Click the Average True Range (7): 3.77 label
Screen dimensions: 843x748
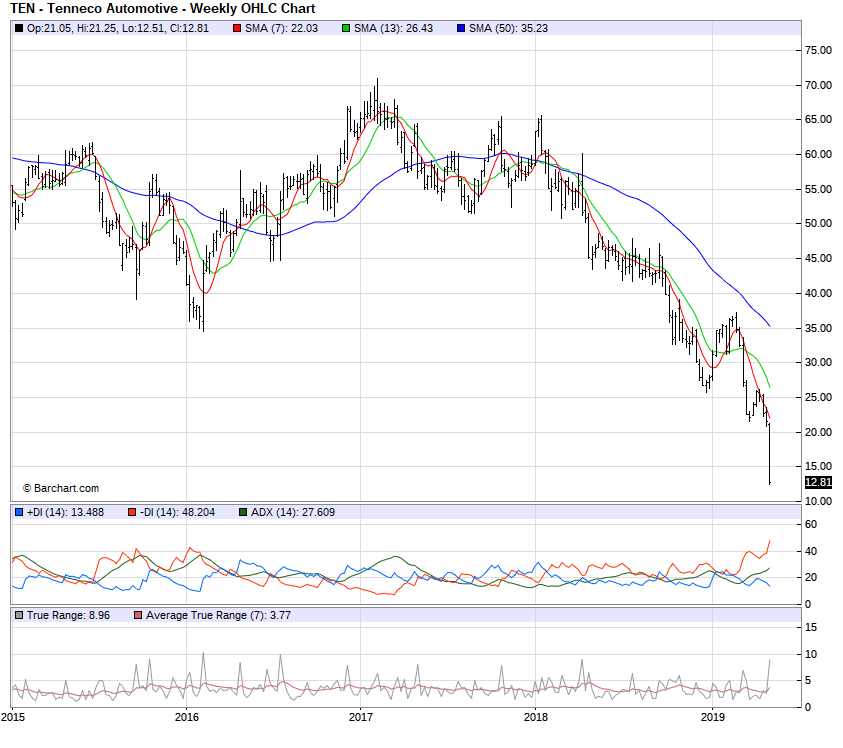pyautogui.click(x=218, y=615)
